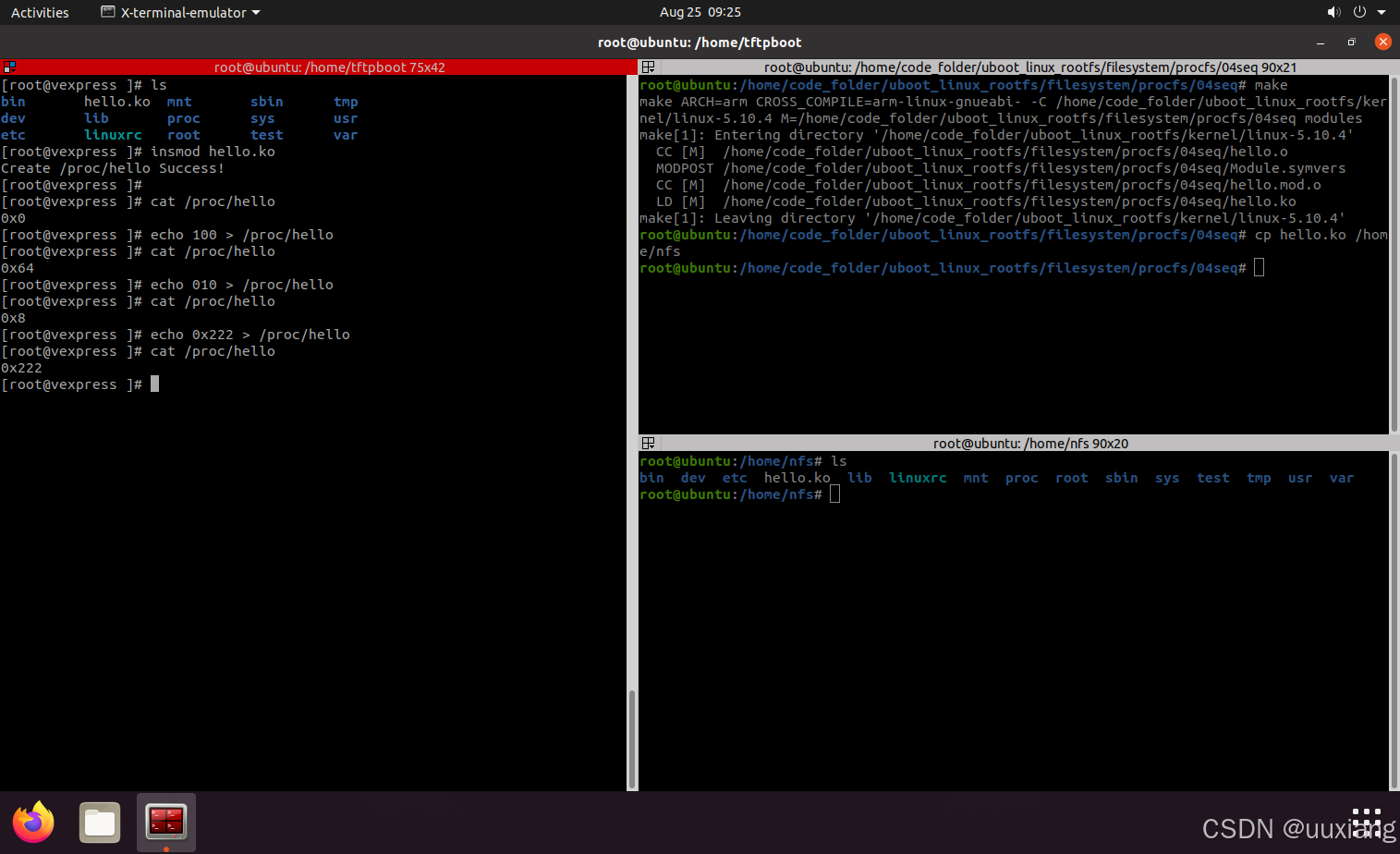Viewport: 1400px width, 854px height.
Task: Click the nfs terminal prompt cursor
Action: coord(834,494)
